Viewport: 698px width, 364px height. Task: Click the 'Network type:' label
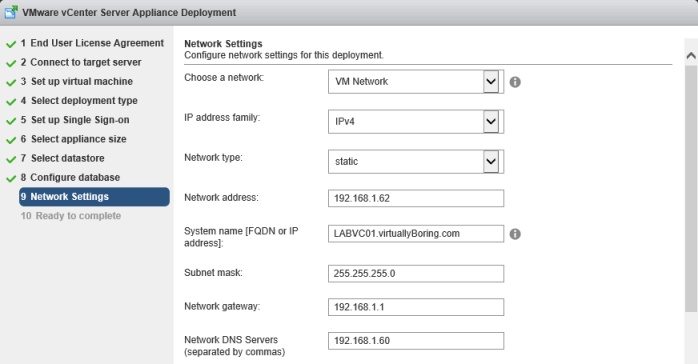pos(213,158)
